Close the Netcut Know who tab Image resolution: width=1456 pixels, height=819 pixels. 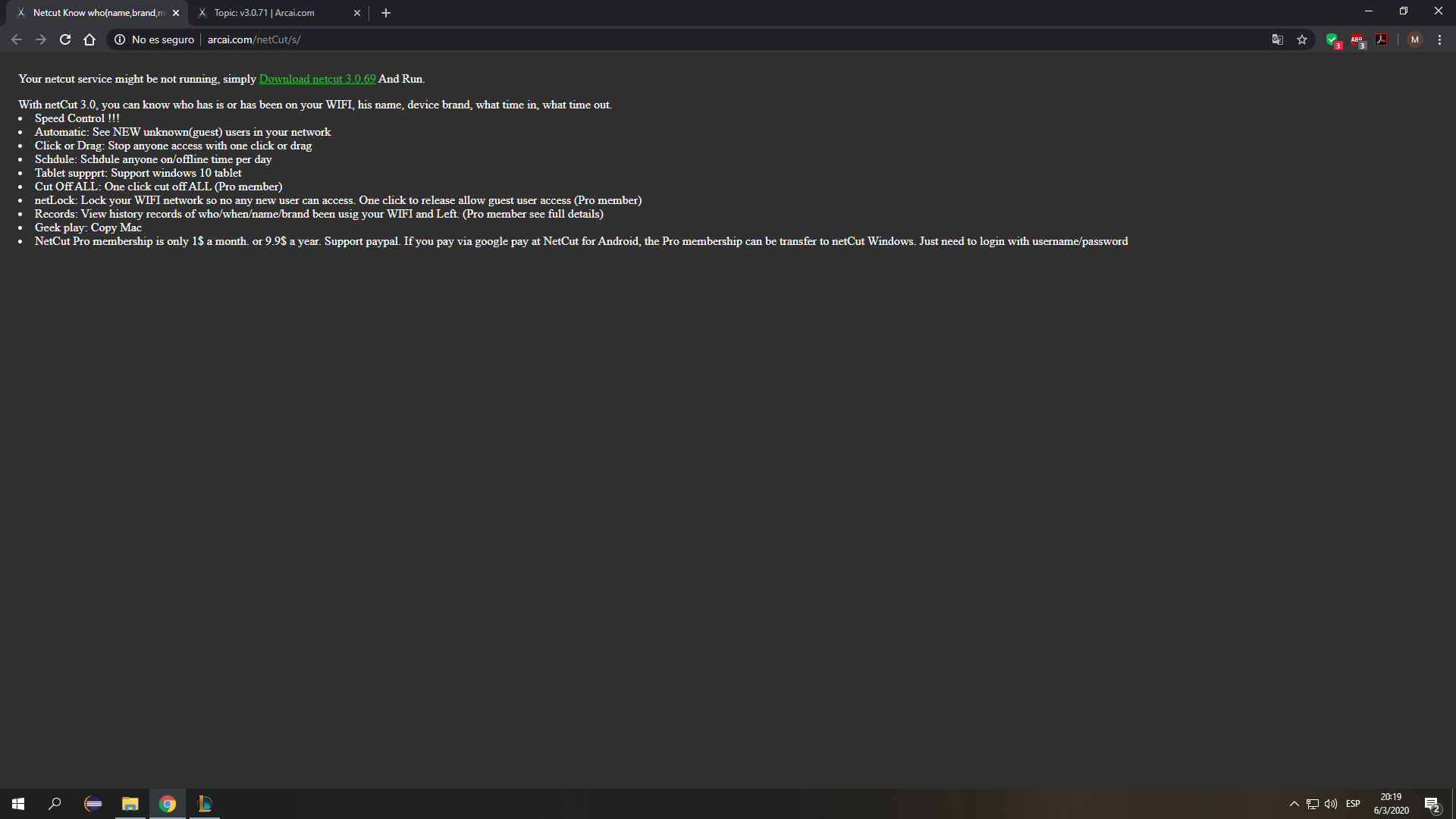point(176,13)
